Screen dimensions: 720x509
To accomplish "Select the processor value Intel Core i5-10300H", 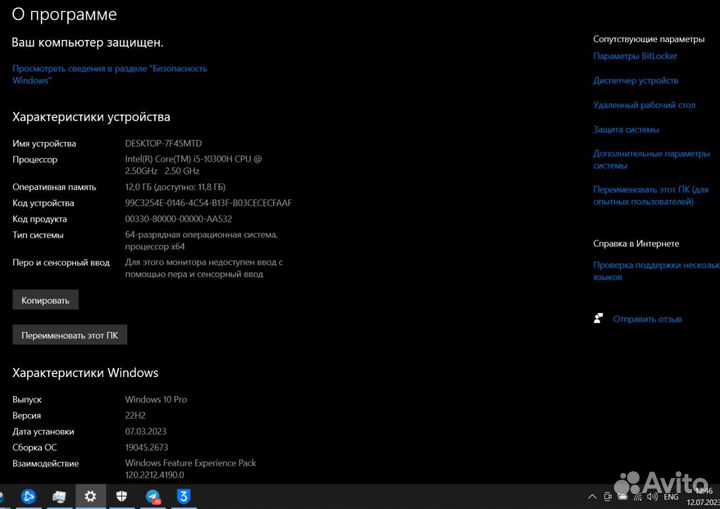I will [x=193, y=165].
